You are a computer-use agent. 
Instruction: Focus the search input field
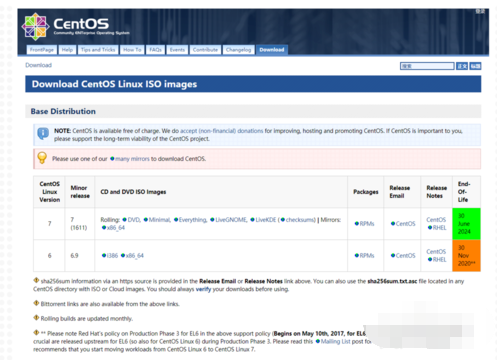click(427, 66)
